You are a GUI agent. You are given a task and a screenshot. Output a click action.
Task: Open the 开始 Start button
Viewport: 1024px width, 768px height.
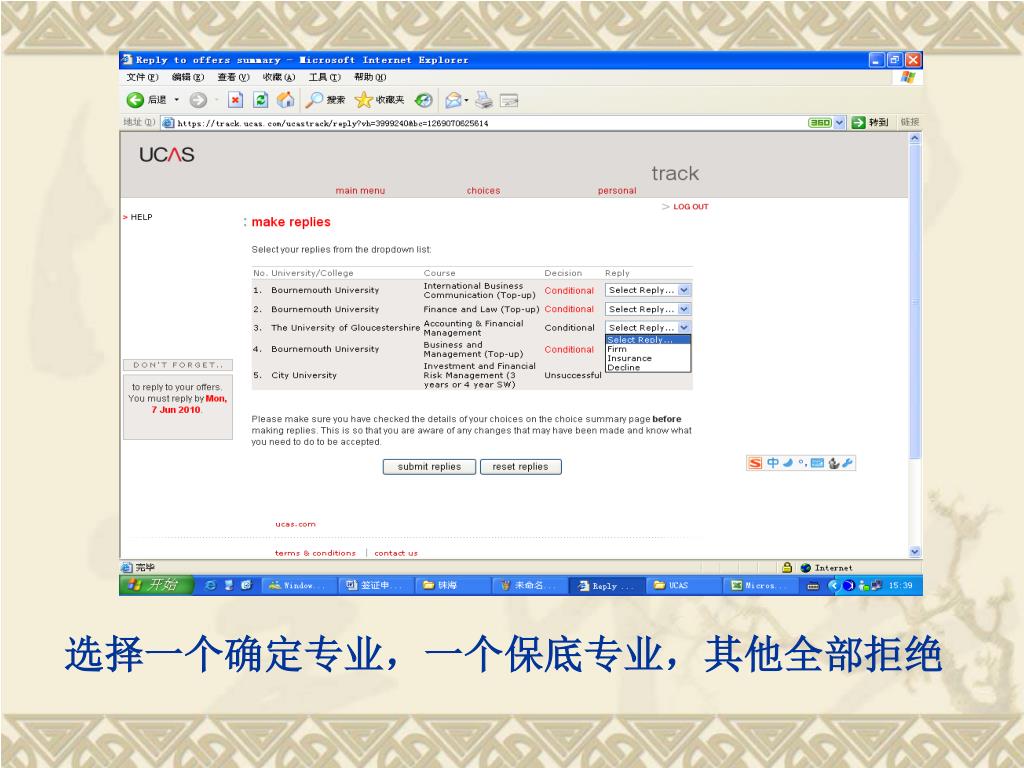156,585
